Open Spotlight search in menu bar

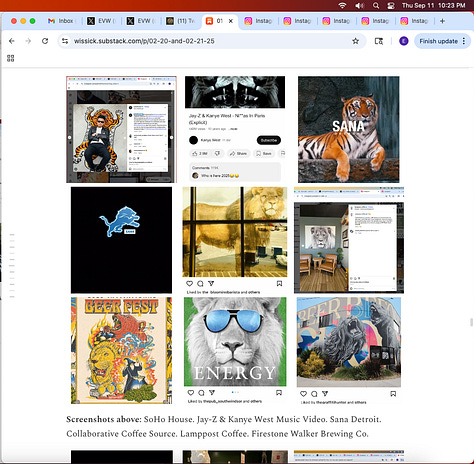(376, 5)
